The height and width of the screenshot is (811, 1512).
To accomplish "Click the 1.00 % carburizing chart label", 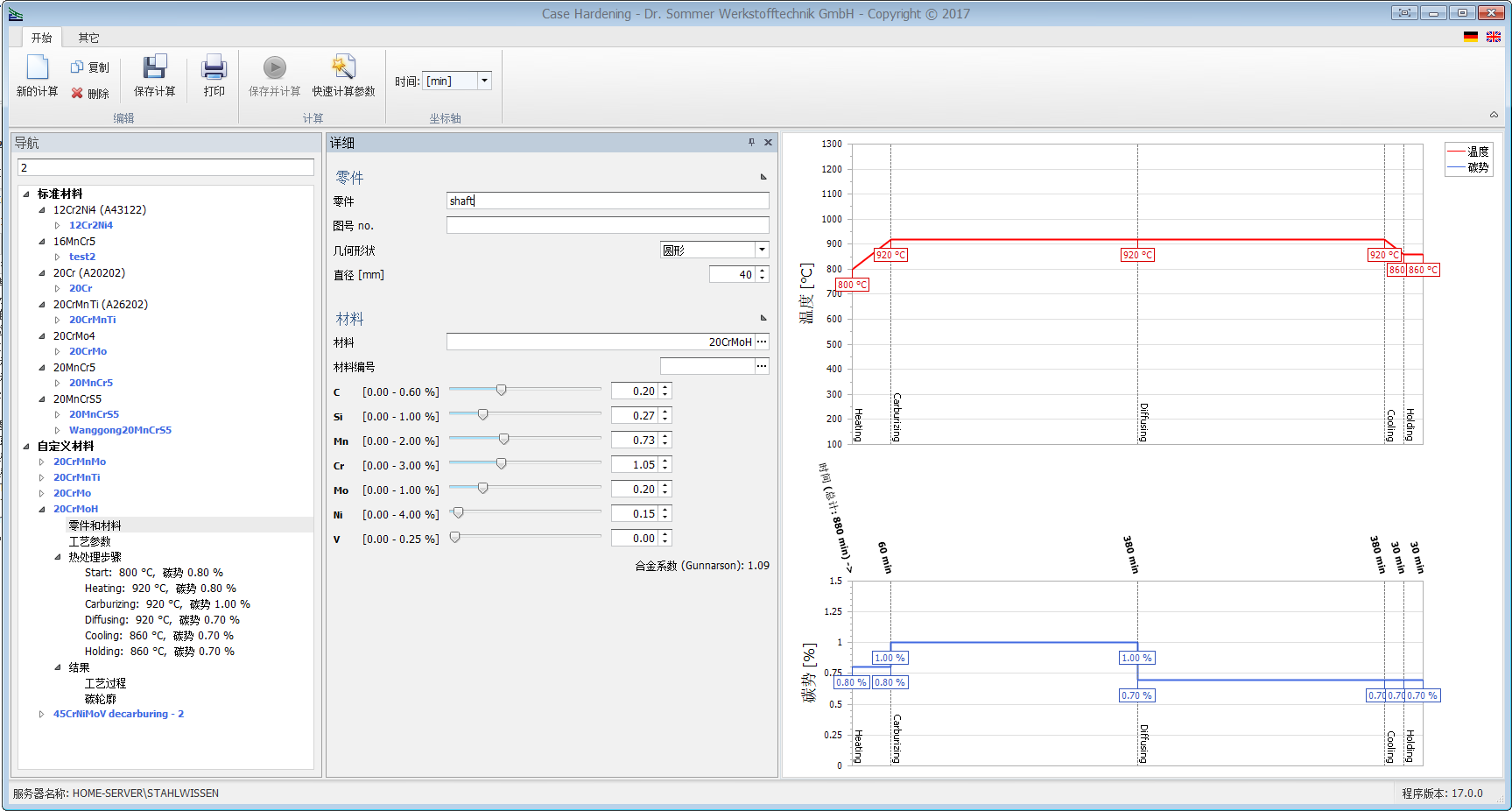I will (890, 658).
